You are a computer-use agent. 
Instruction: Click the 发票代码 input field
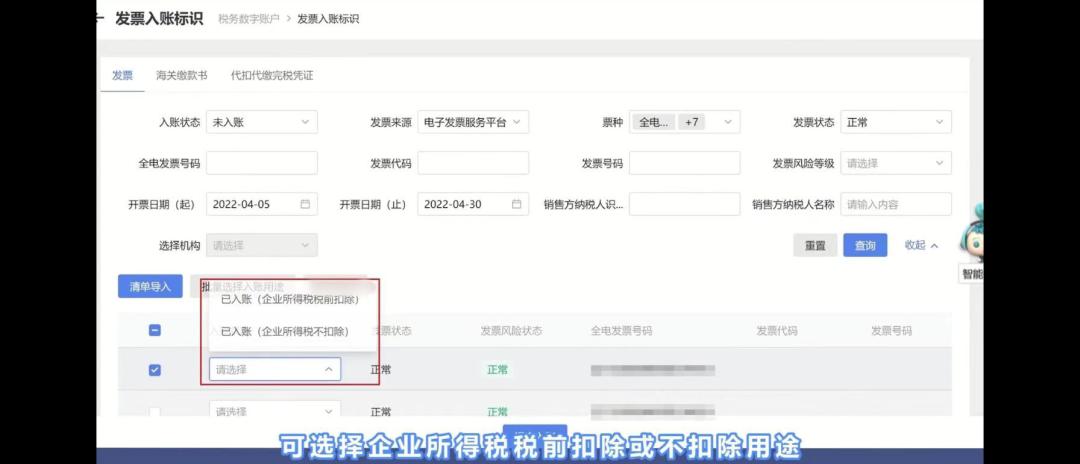click(x=473, y=163)
